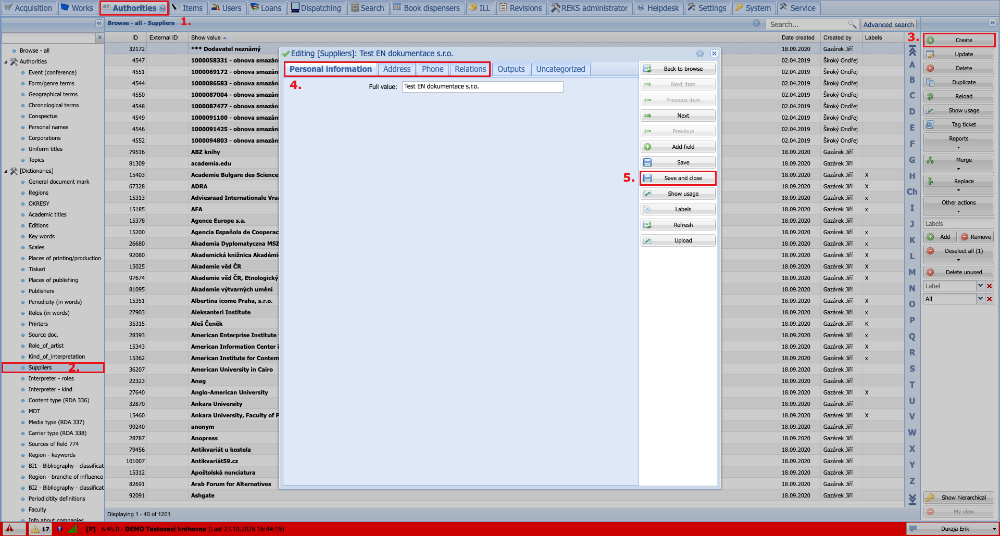This screenshot has height=536, width=1000.
Task: Open the Merge dropdown menu
Action: [x=958, y=163]
